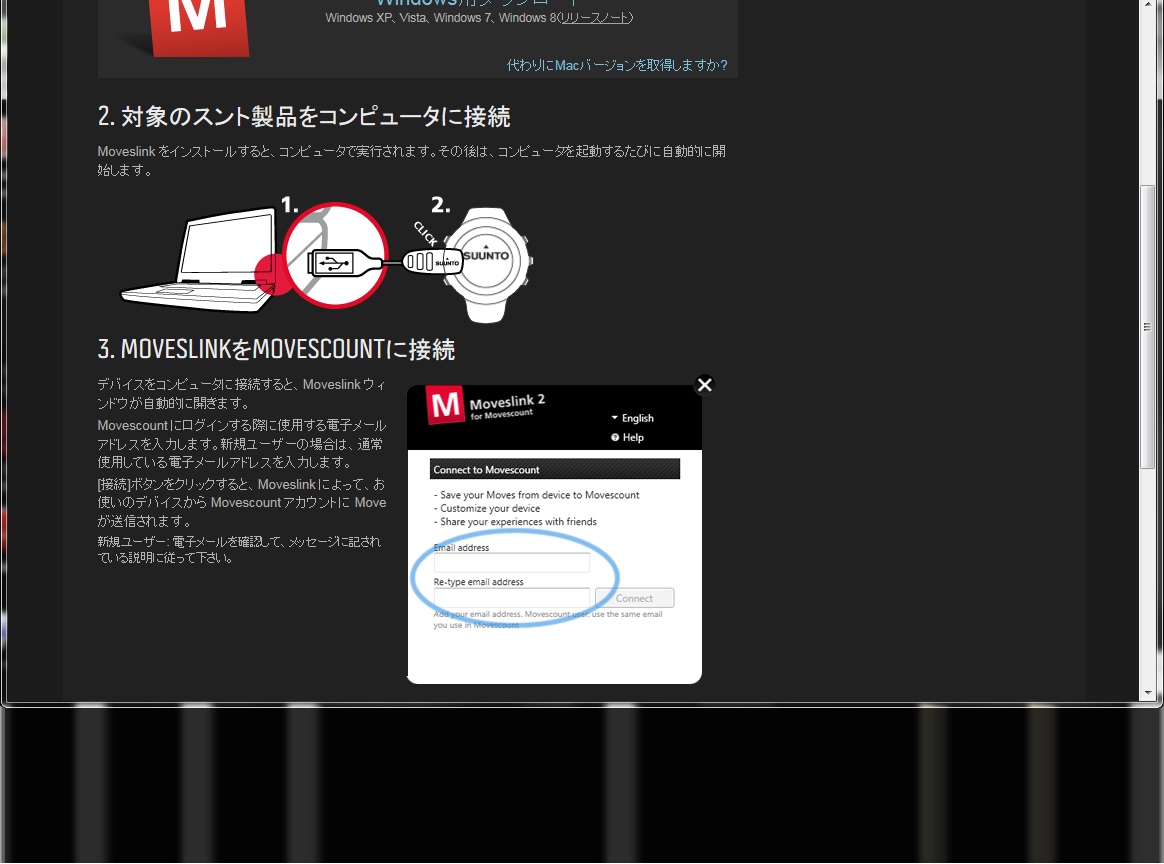Screen dimensions: 1164x864
Task: Click text Save your Moves from device to Movescount
Action: 536,495
